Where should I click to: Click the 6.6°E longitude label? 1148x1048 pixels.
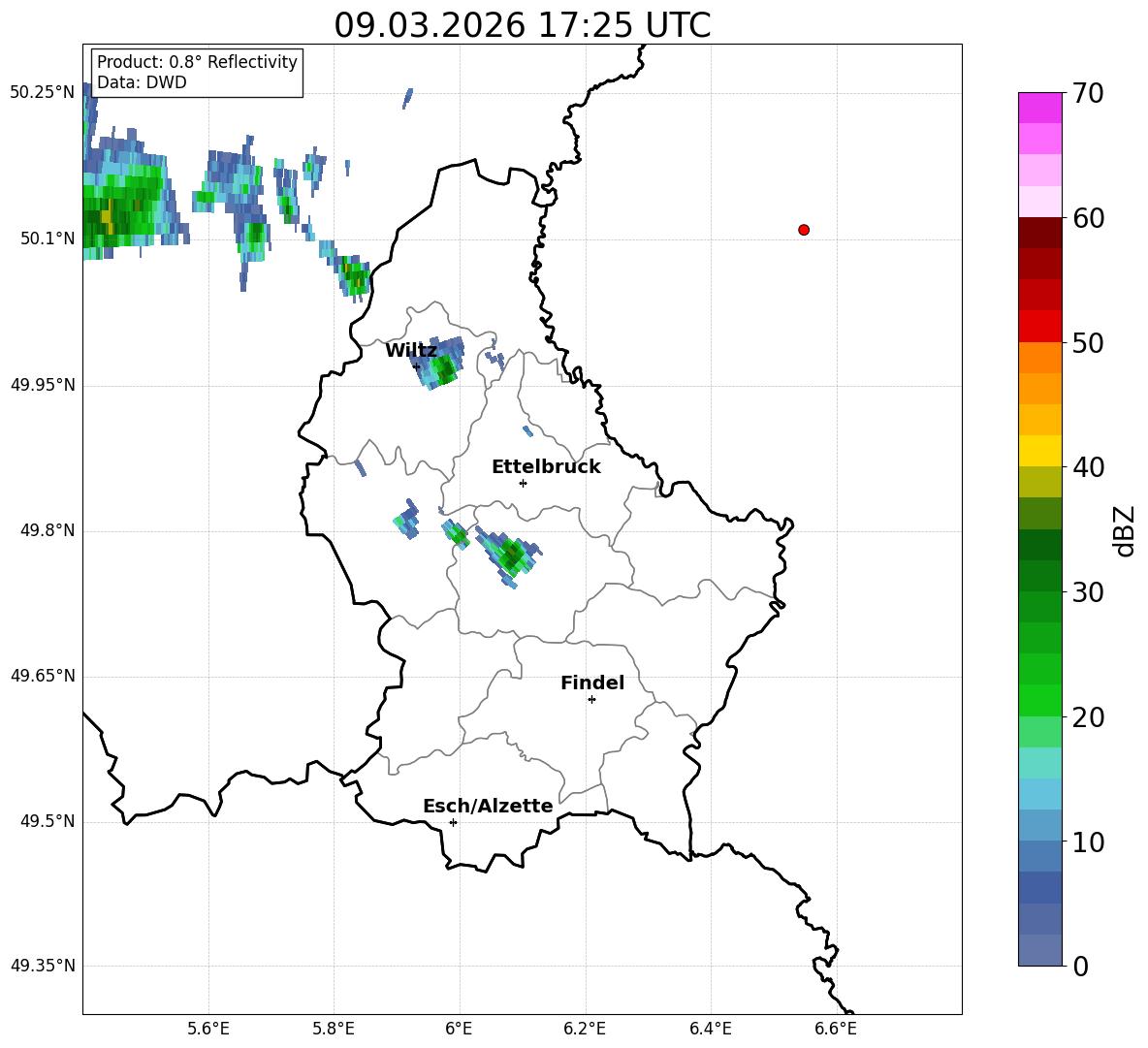[836, 1029]
